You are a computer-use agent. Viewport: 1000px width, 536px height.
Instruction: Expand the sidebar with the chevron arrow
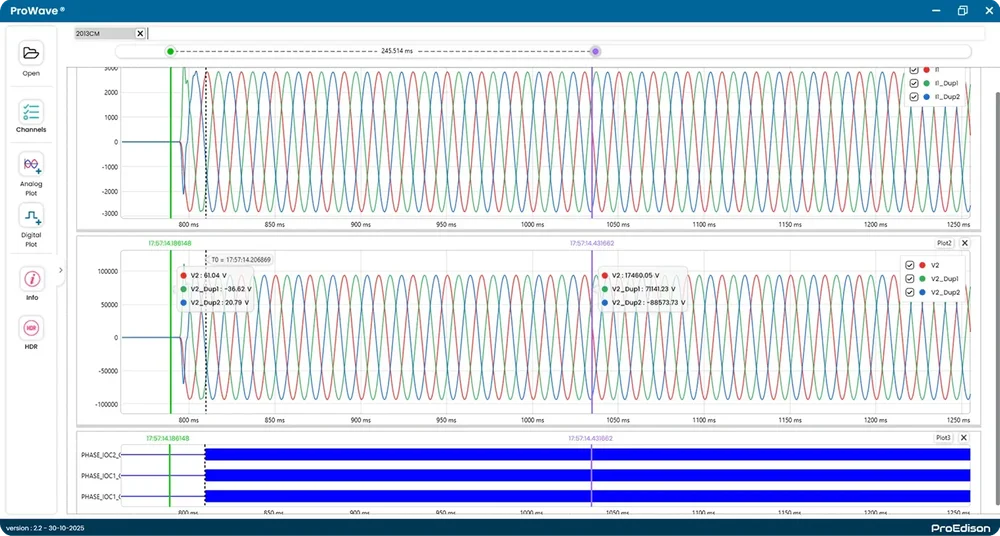click(x=61, y=270)
